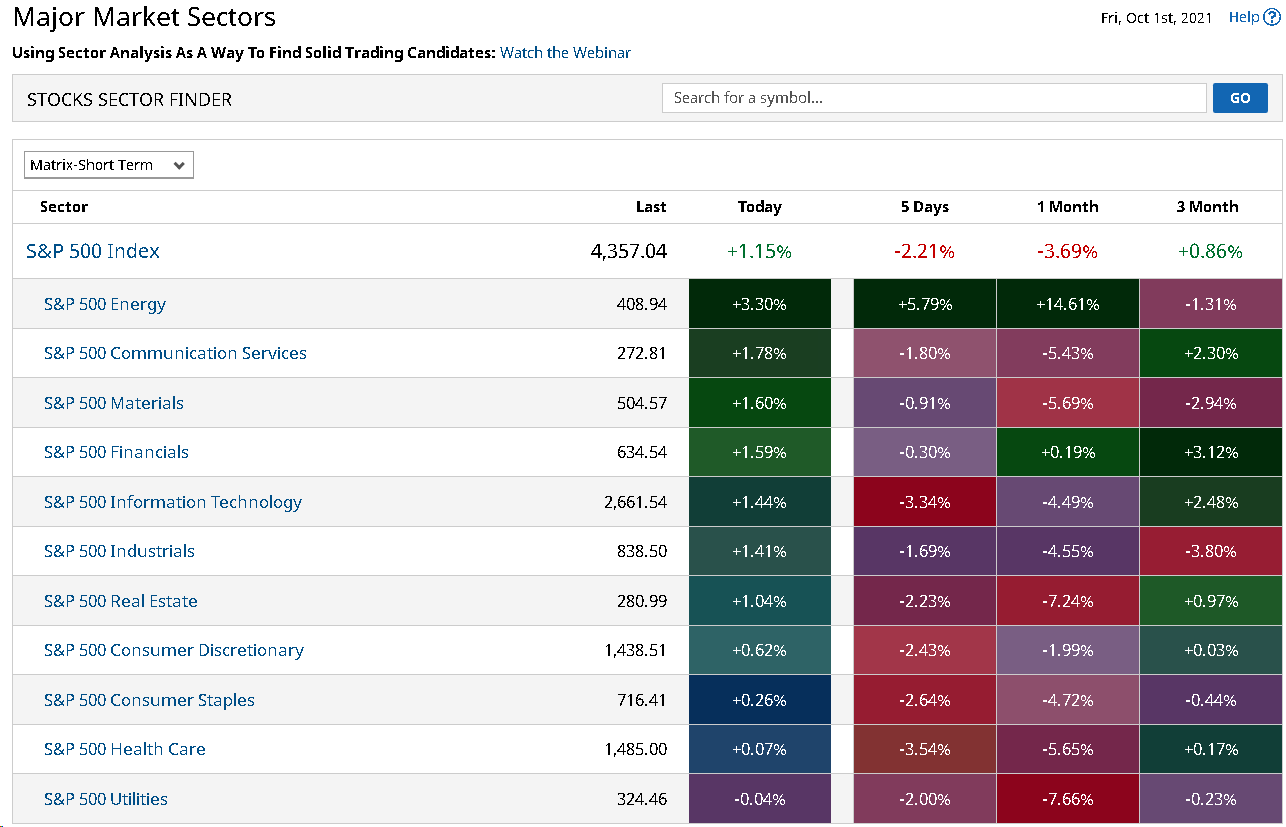The width and height of the screenshot is (1286, 827).
Task: Click Energy's +14.61% 1 Month cell
Action: coord(1068,304)
